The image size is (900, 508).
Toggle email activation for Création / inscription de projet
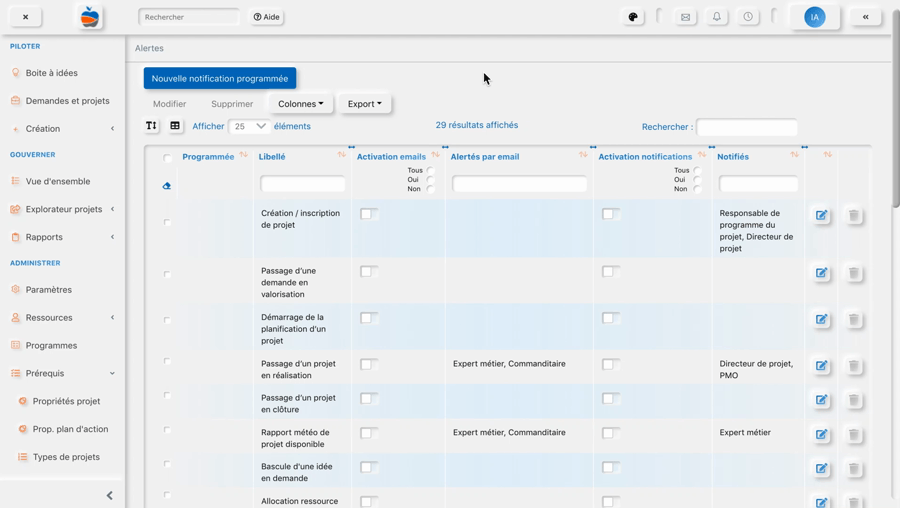(369, 214)
